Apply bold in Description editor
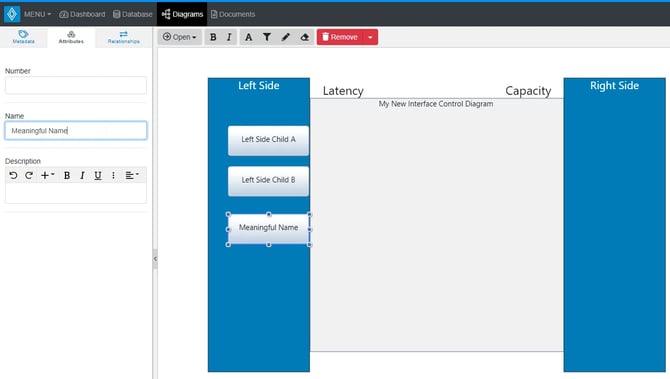Viewport: 670px width, 379px height. pyautogui.click(x=67, y=175)
